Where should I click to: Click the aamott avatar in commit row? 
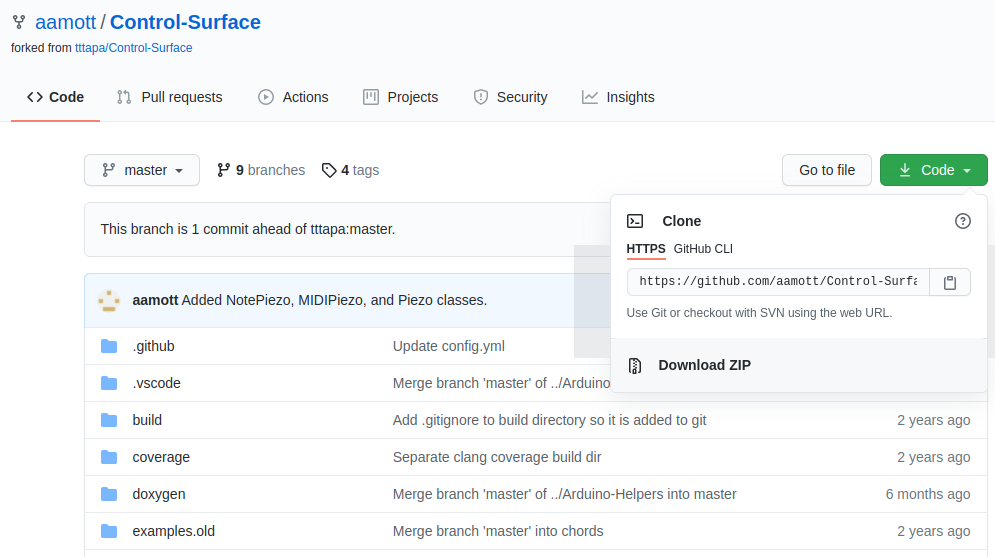click(109, 301)
